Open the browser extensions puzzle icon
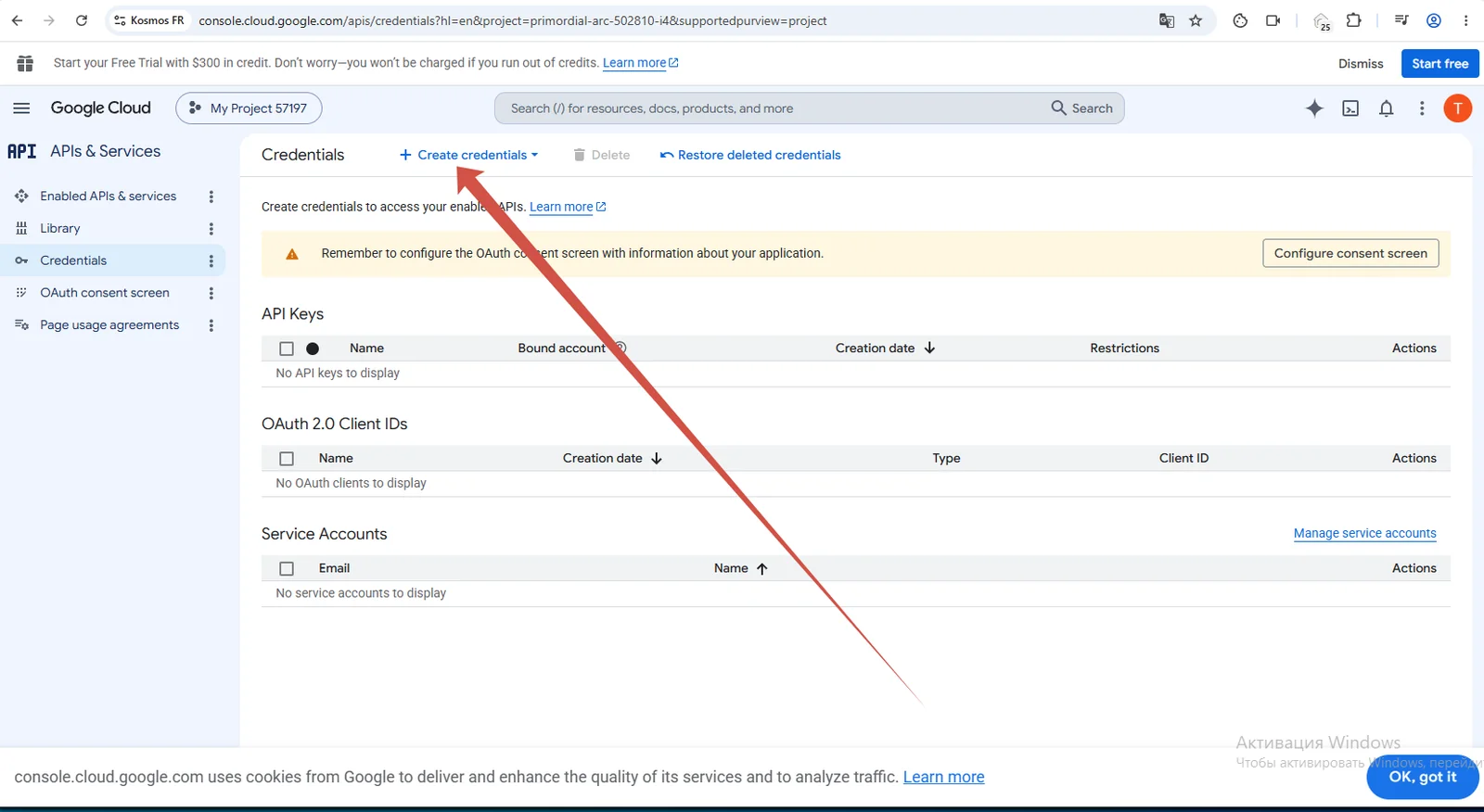The height and width of the screenshot is (812, 1484). tap(1354, 20)
